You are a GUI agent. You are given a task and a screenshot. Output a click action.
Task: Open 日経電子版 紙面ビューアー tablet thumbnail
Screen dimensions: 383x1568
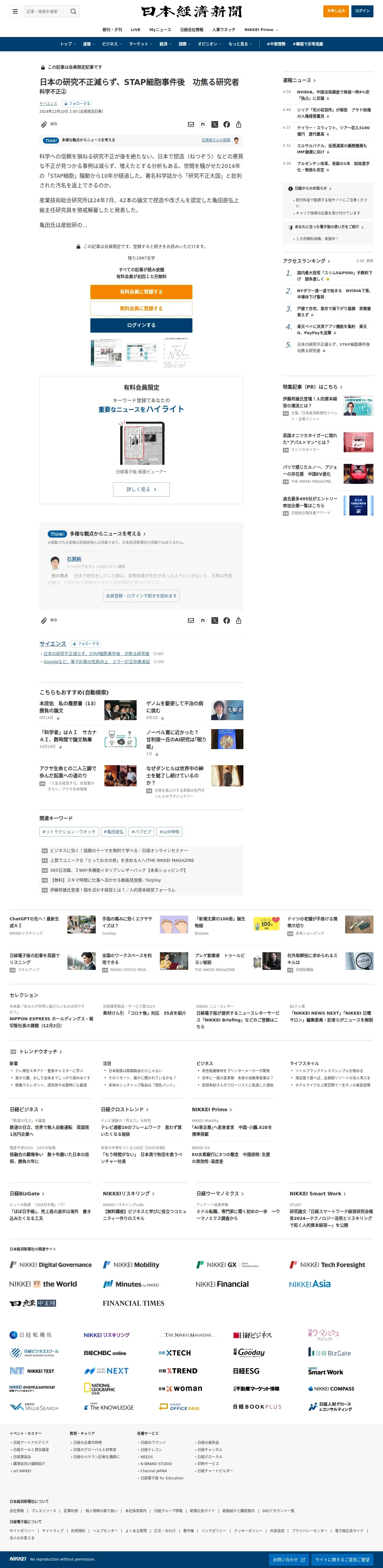coord(141,444)
